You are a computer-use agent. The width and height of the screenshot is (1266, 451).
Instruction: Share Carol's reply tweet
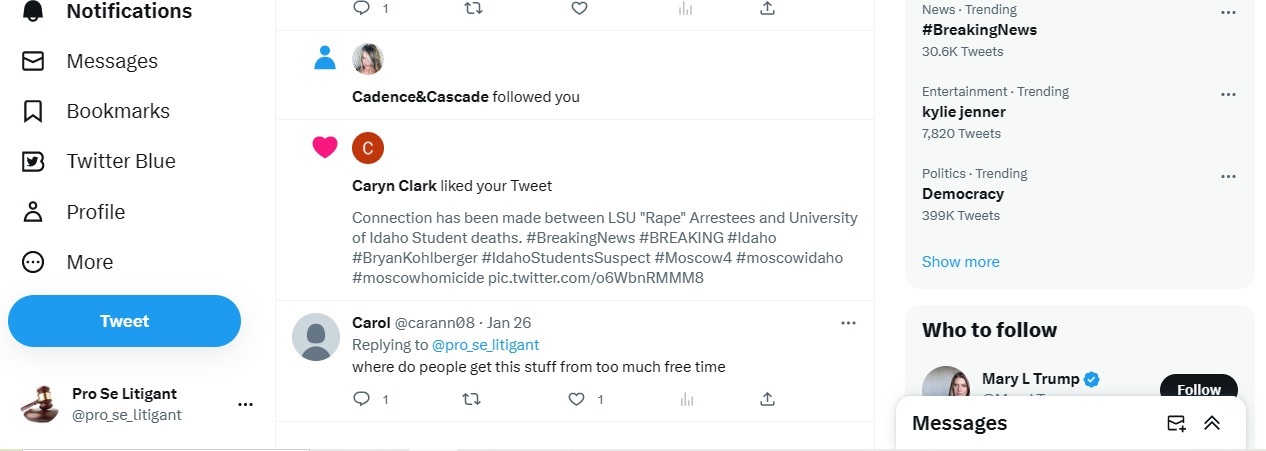click(x=767, y=399)
